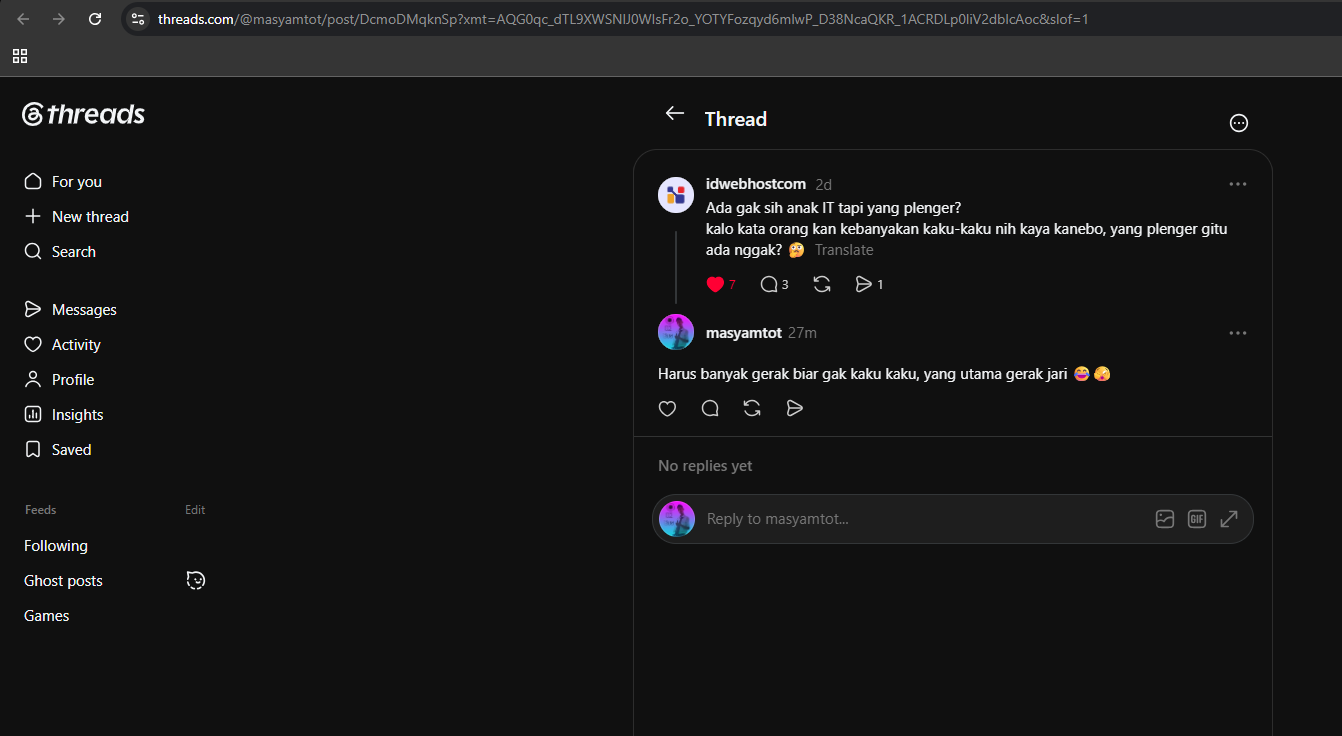Like the idwebhostcom post with red heart
The width and height of the screenshot is (1342, 736).
(x=715, y=284)
